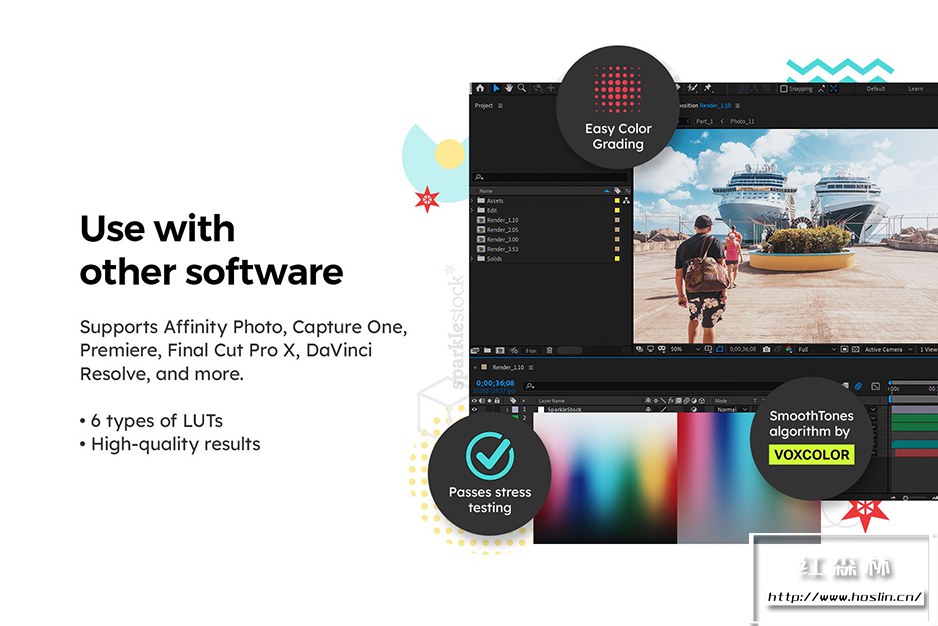Click the timeline layer search field

point(652,386)
